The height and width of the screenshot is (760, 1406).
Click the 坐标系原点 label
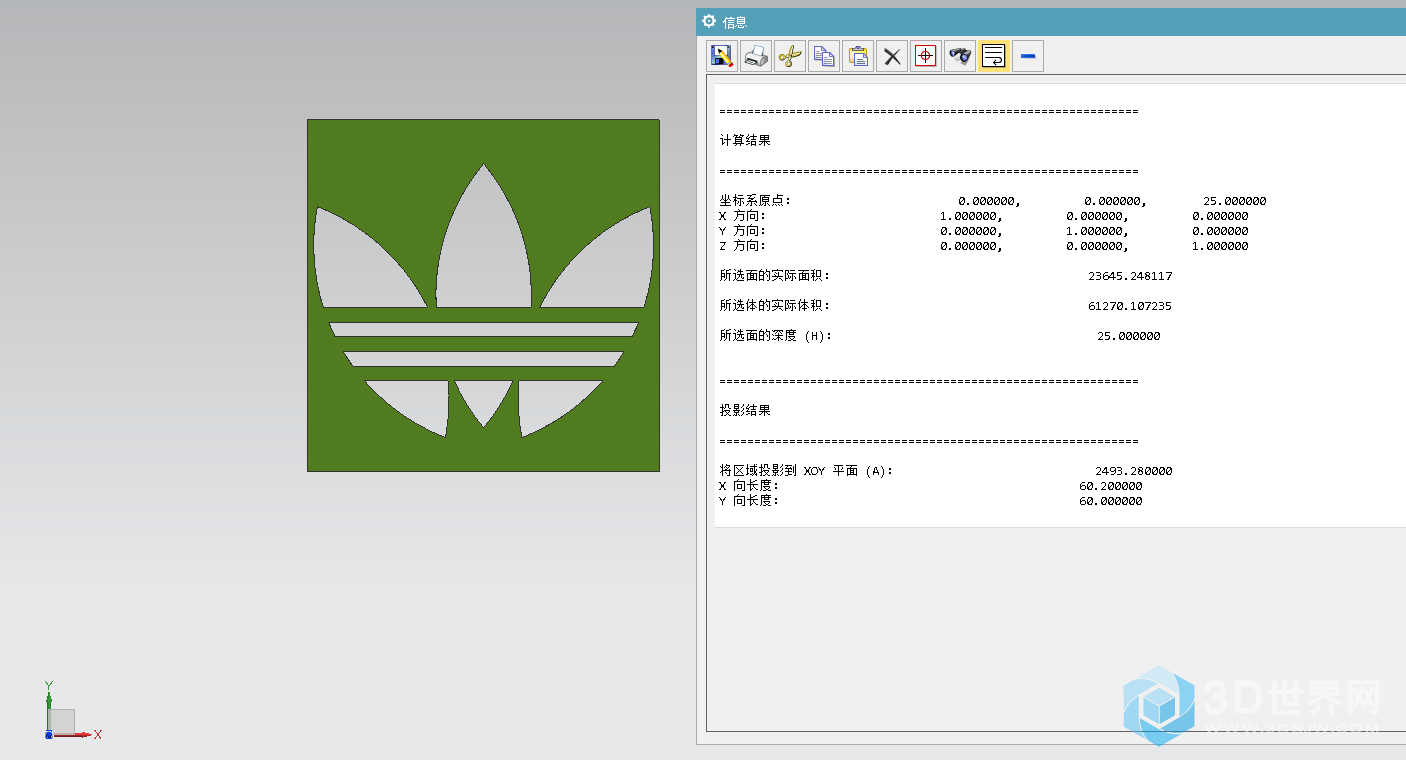(755, 201)
